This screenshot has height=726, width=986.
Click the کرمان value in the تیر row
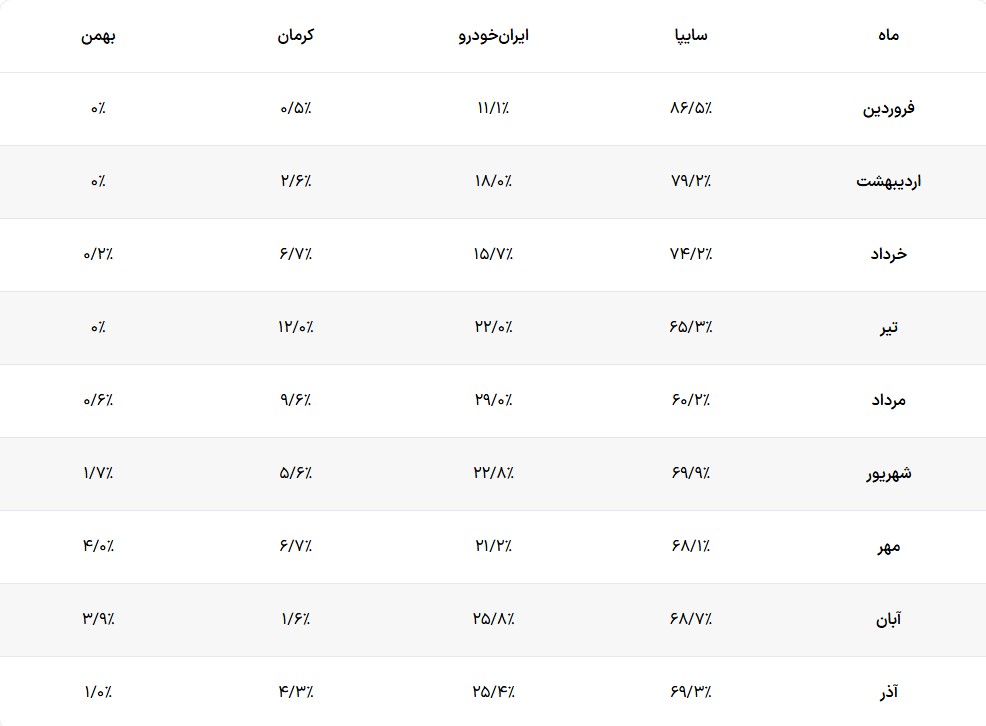296,328
